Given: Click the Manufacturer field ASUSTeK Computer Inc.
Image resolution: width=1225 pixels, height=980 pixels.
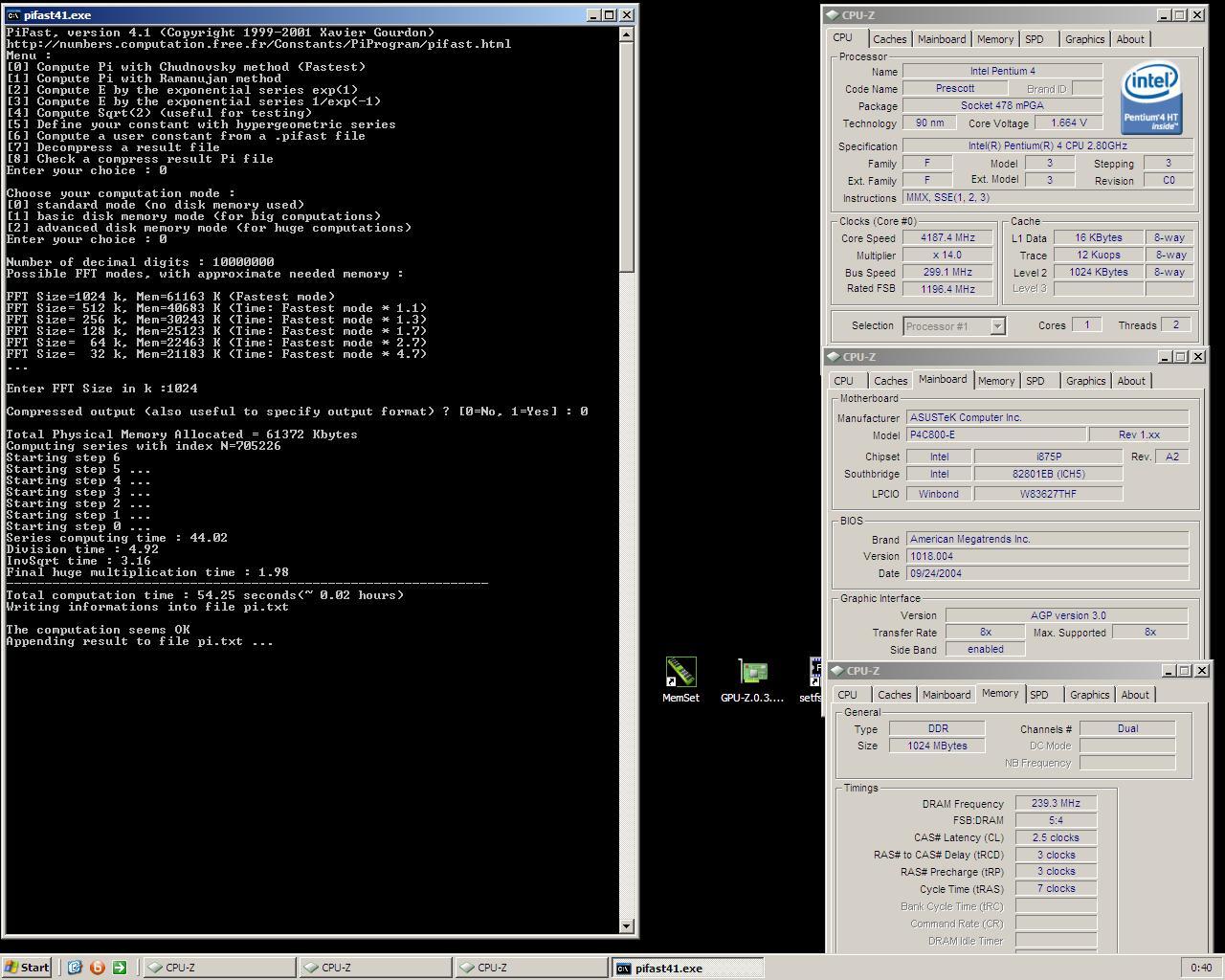Looking at the screenshot, I should click(x=1047, y=417).
